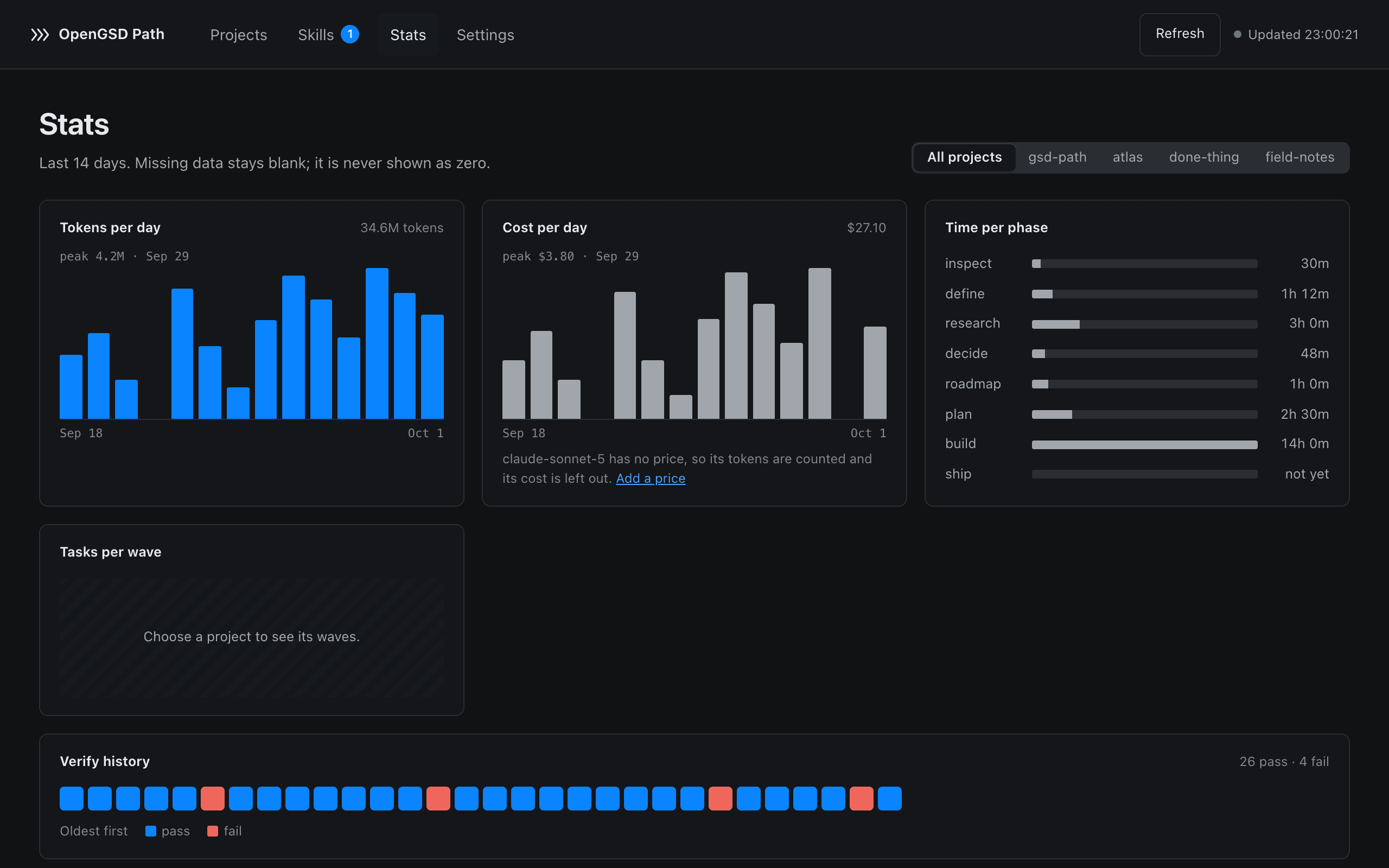Image resolution: width=1389 pixels, height=868 pixels.
Task: Click the tallest Cost per day bar
Action: point(820,343)
